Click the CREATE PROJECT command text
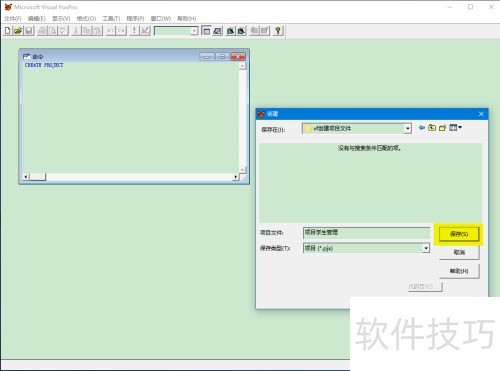 pyautogui.click(x=44, y=65)
